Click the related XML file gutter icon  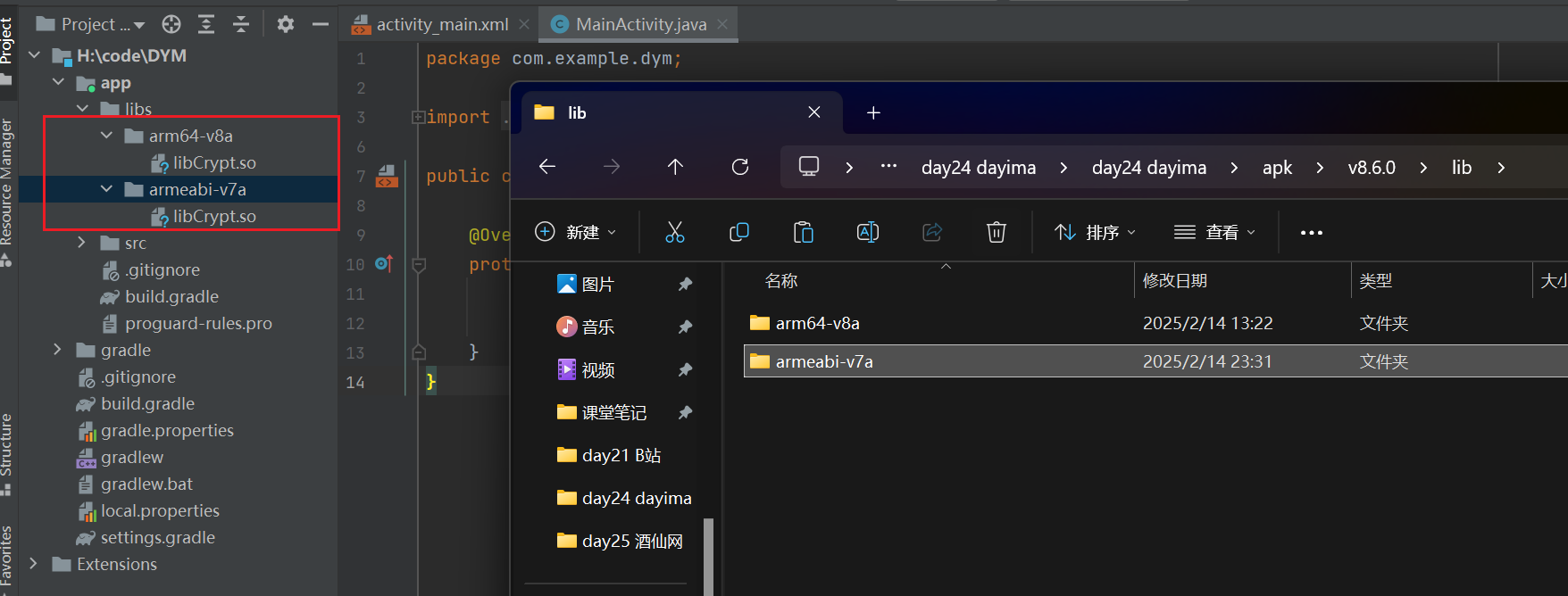tap(387, 176)
